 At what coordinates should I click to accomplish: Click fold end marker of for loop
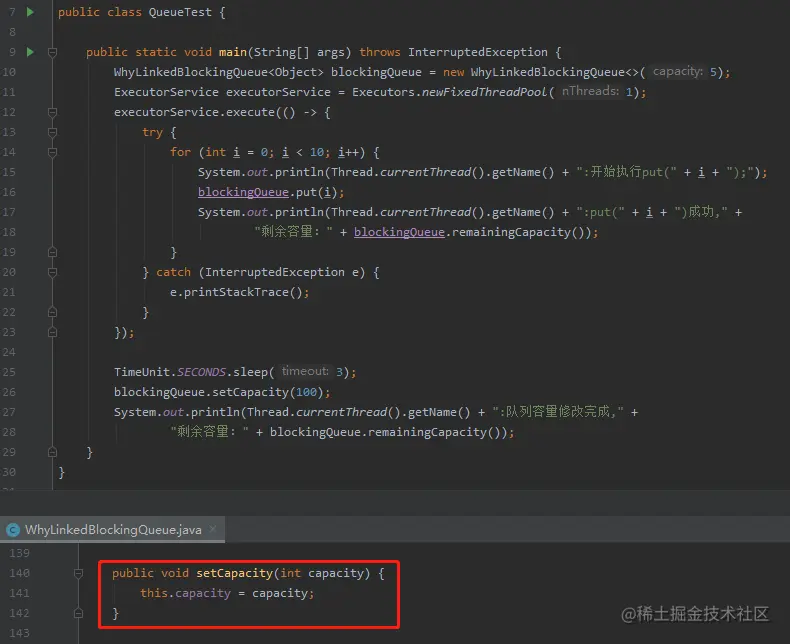pyautogui.click(x=52, y=252)
